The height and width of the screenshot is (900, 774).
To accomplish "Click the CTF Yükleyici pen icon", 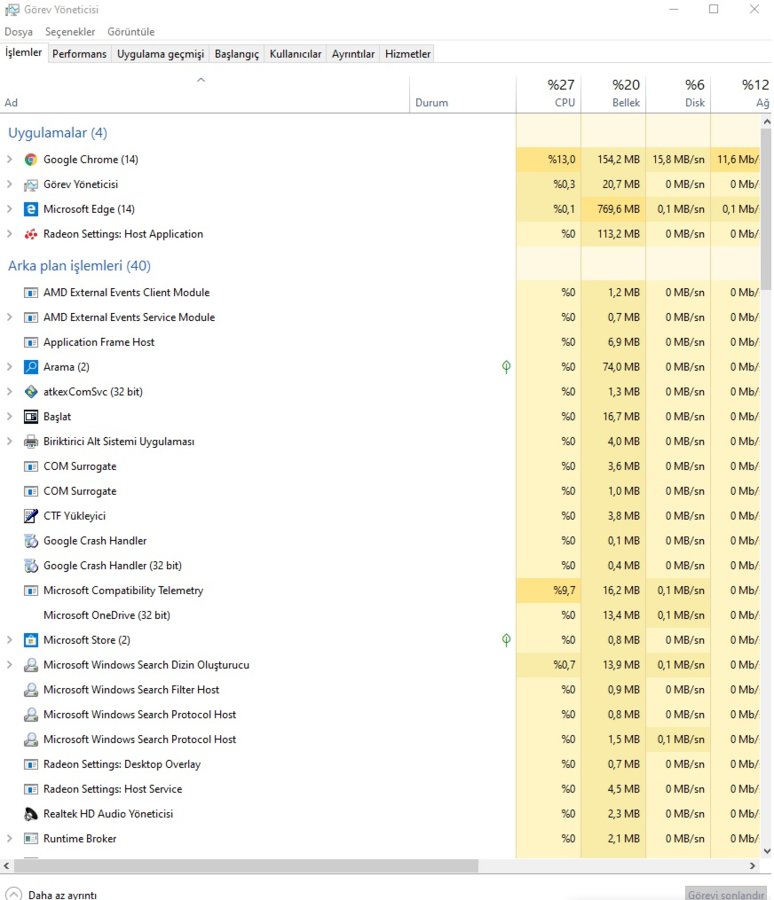I will point(31,516).
